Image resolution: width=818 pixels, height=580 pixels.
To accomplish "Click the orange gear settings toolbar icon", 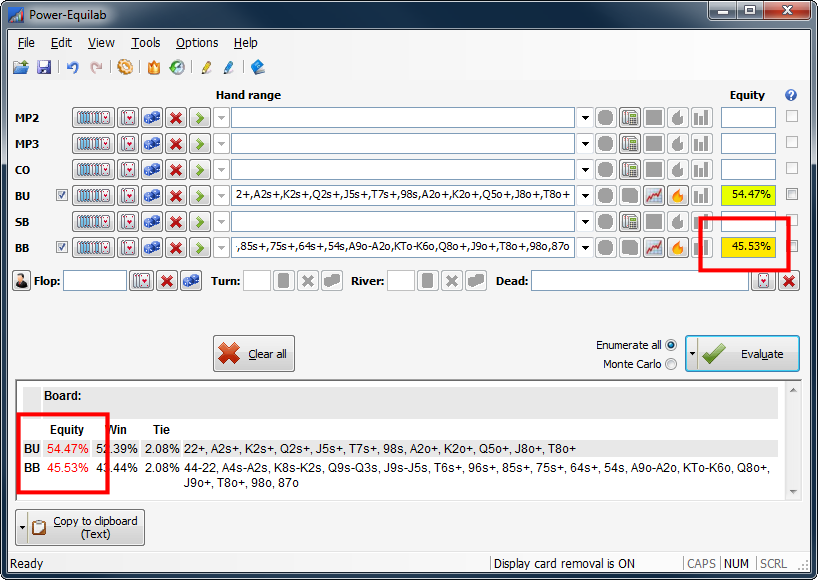I will coord(125,67).
